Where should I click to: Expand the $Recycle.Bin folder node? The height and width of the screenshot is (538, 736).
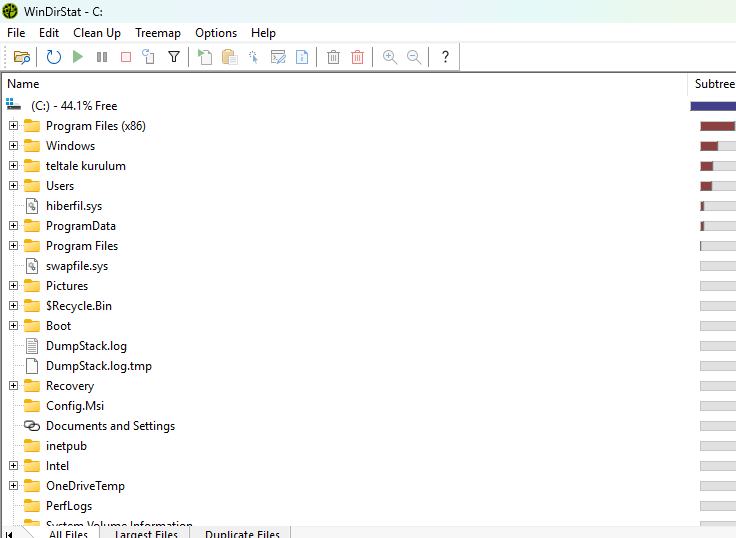(x=14, y=306)
